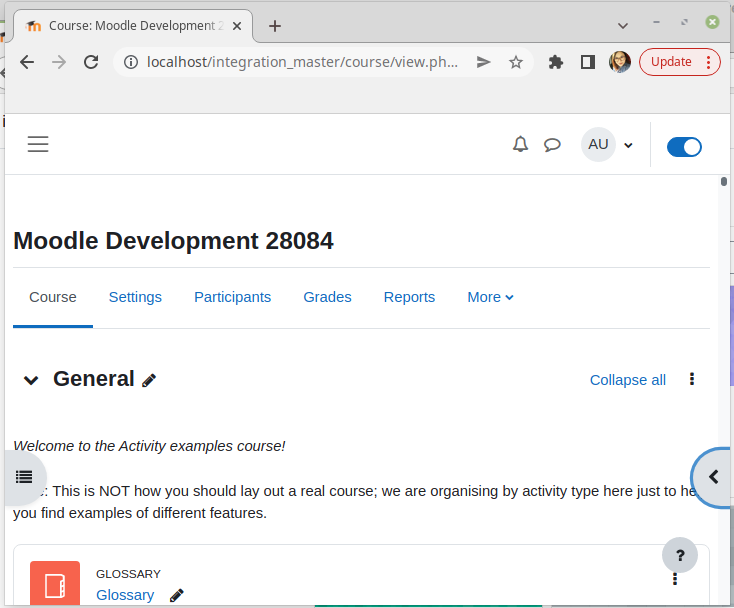Open a new browser tab
This screenshot has height=608, width=734.
click(x=275, y=26)
